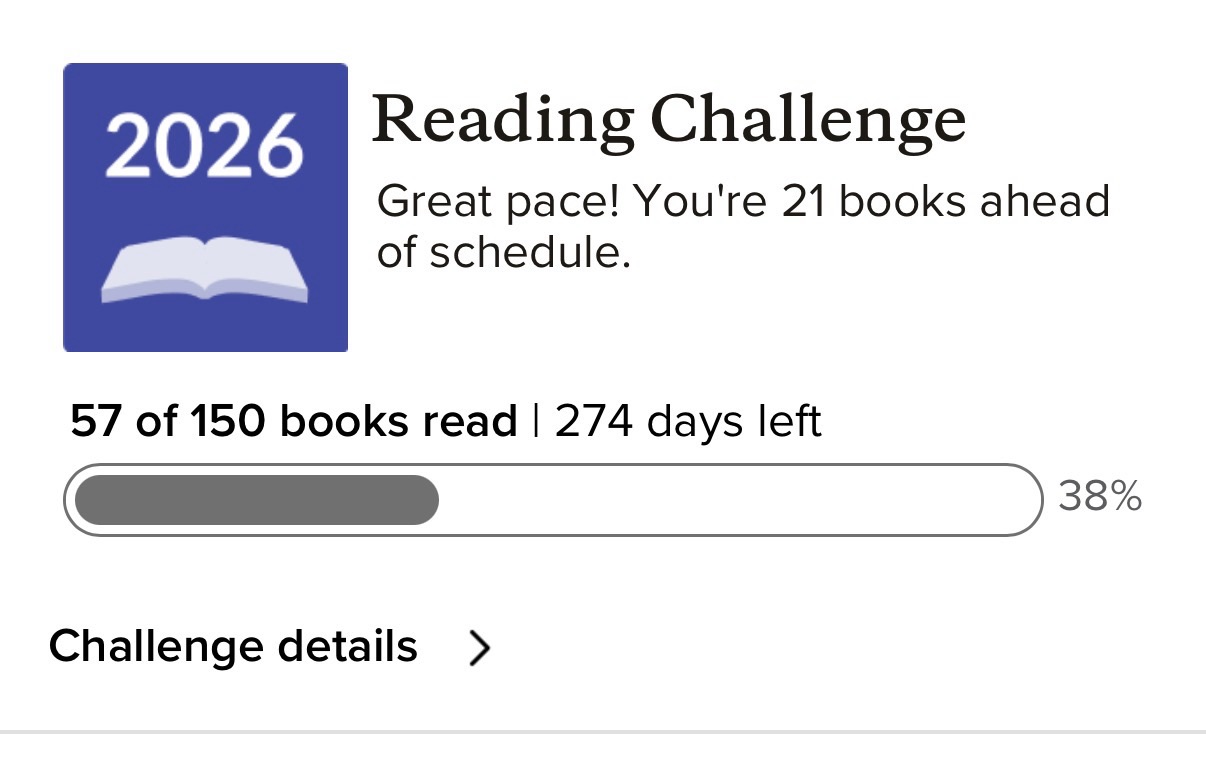This screenshot has width=1206, height=763.
Task: Click the 2026 year number on badge
Action: coord(204,146)
